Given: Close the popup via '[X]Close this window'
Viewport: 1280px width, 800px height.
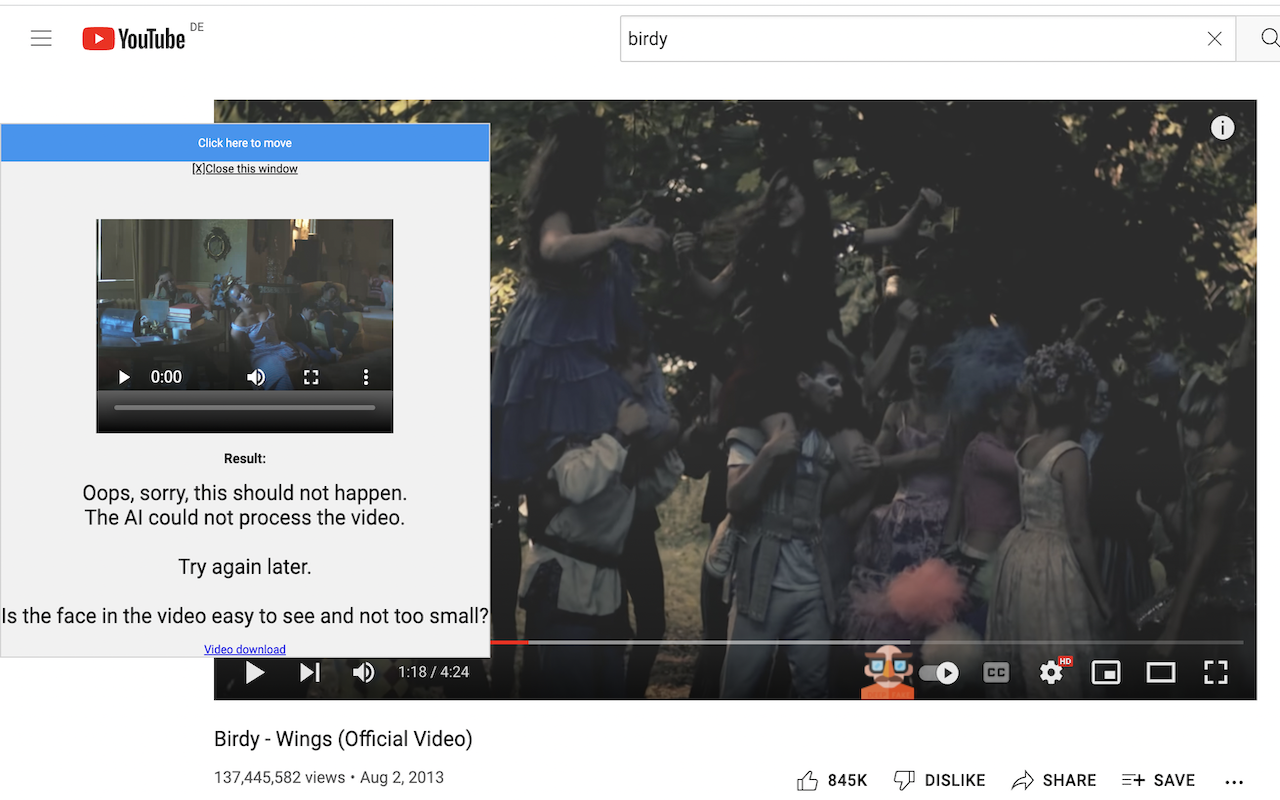Looking at the screenshot, I should click(245, 169).
